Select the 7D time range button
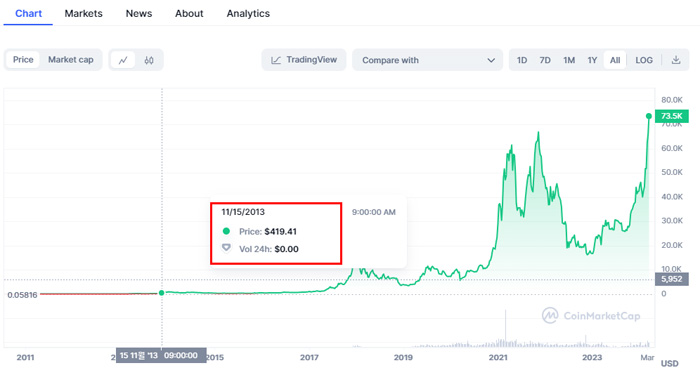700x375 pixels. [x=545, y=60]
